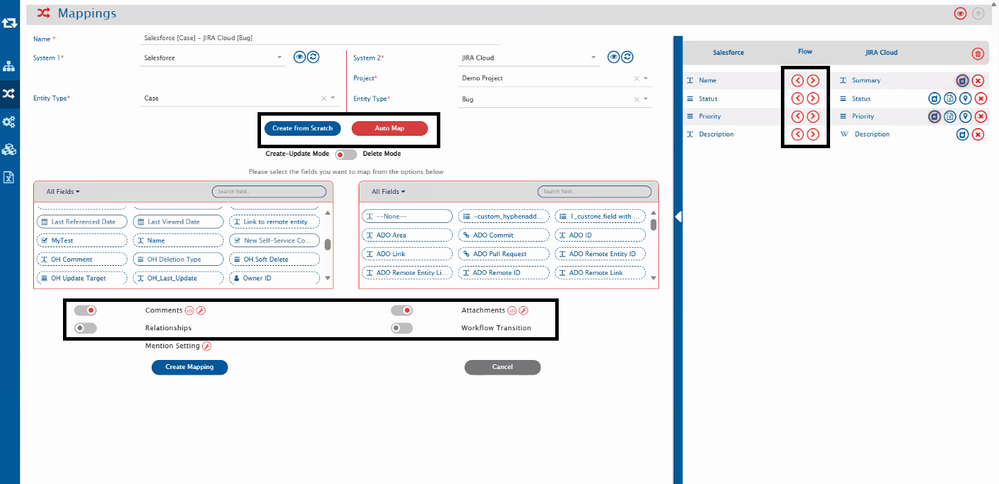Click left Search field box
This screenshot has height=484, width=999.
[x=269, y=191]
